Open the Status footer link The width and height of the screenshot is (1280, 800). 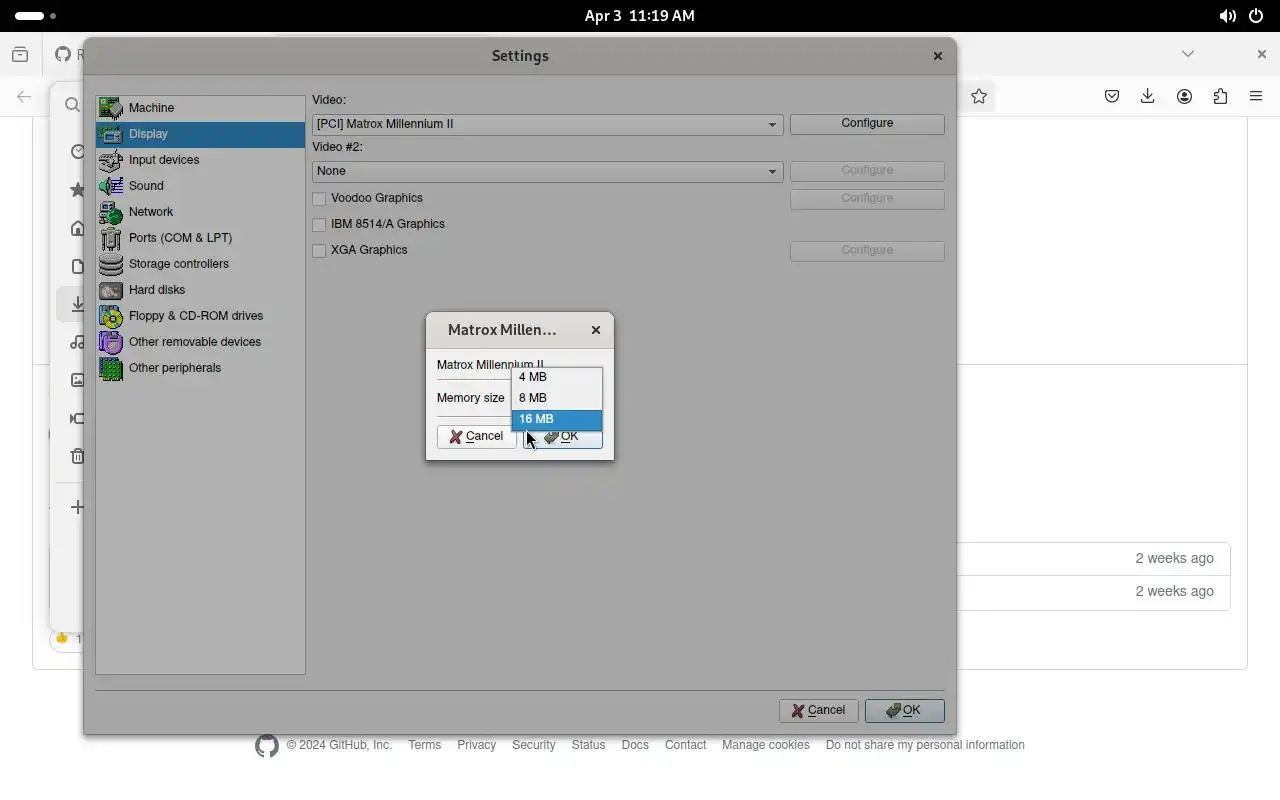[588, 745]
